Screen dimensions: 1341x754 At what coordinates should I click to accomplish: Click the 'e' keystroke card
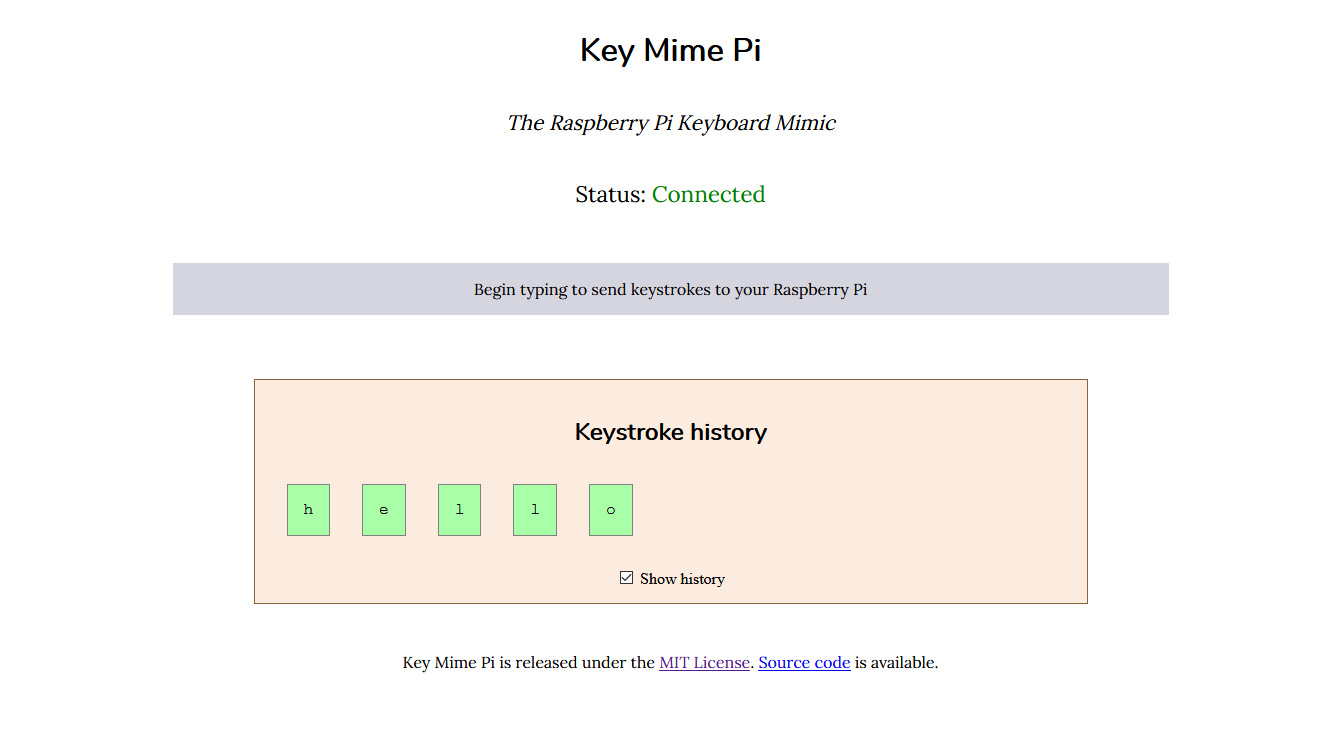pos(384,510)
